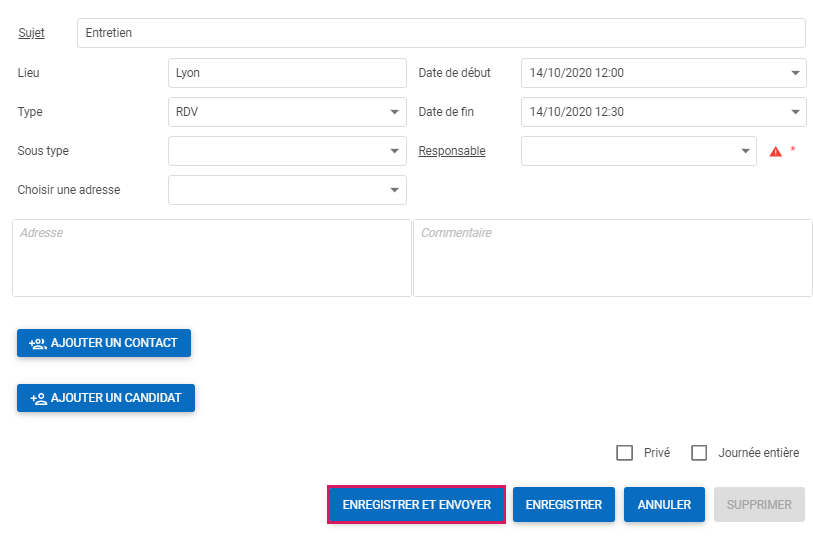Click inside the Adresse text area

(211, 260)
